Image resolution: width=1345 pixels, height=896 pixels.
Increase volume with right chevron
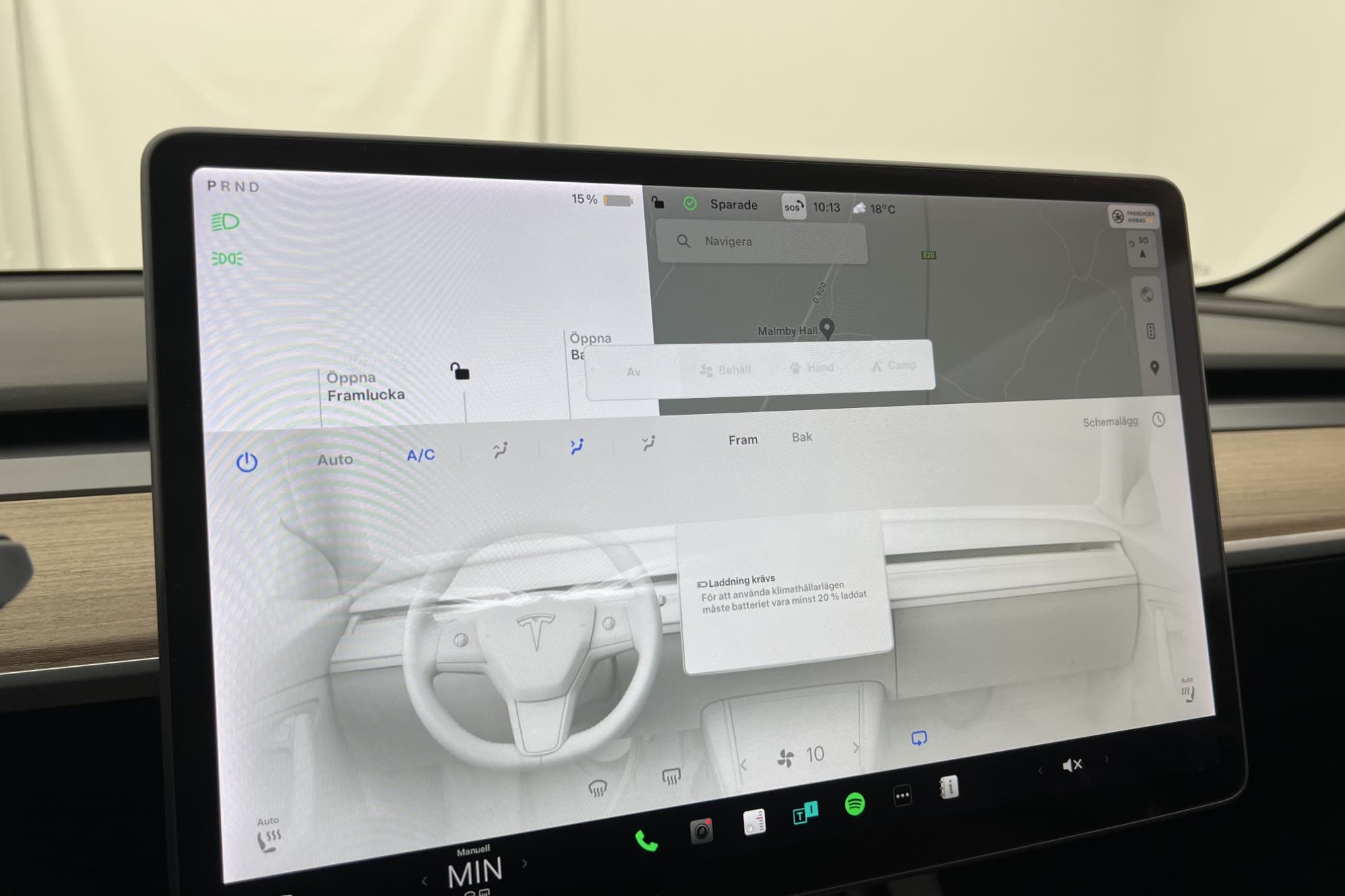coord(1106,759)
